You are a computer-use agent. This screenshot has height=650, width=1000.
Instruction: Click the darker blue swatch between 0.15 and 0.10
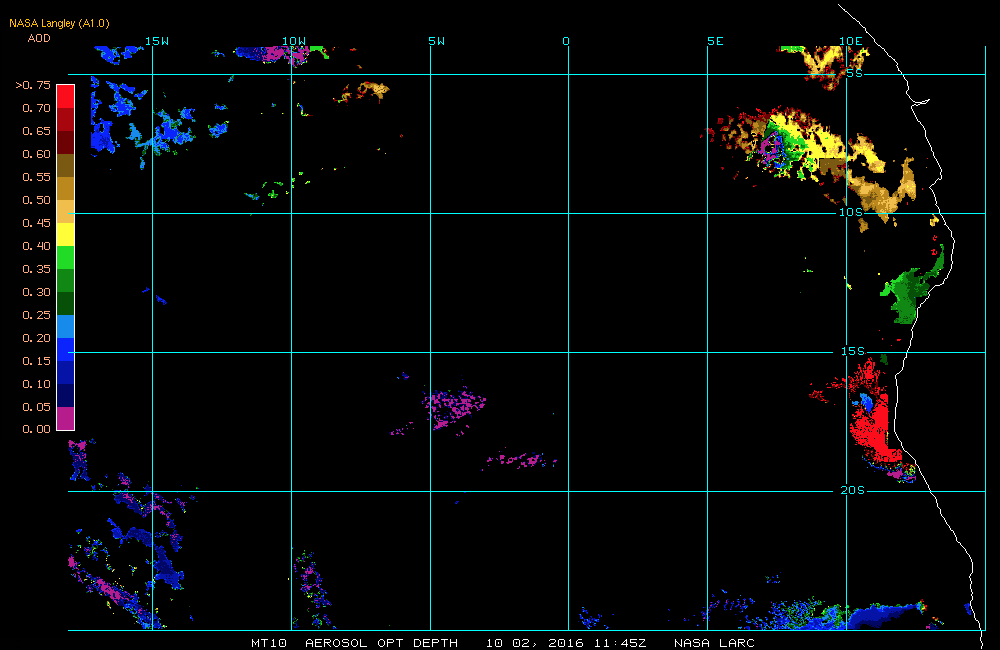pos(66,372)
